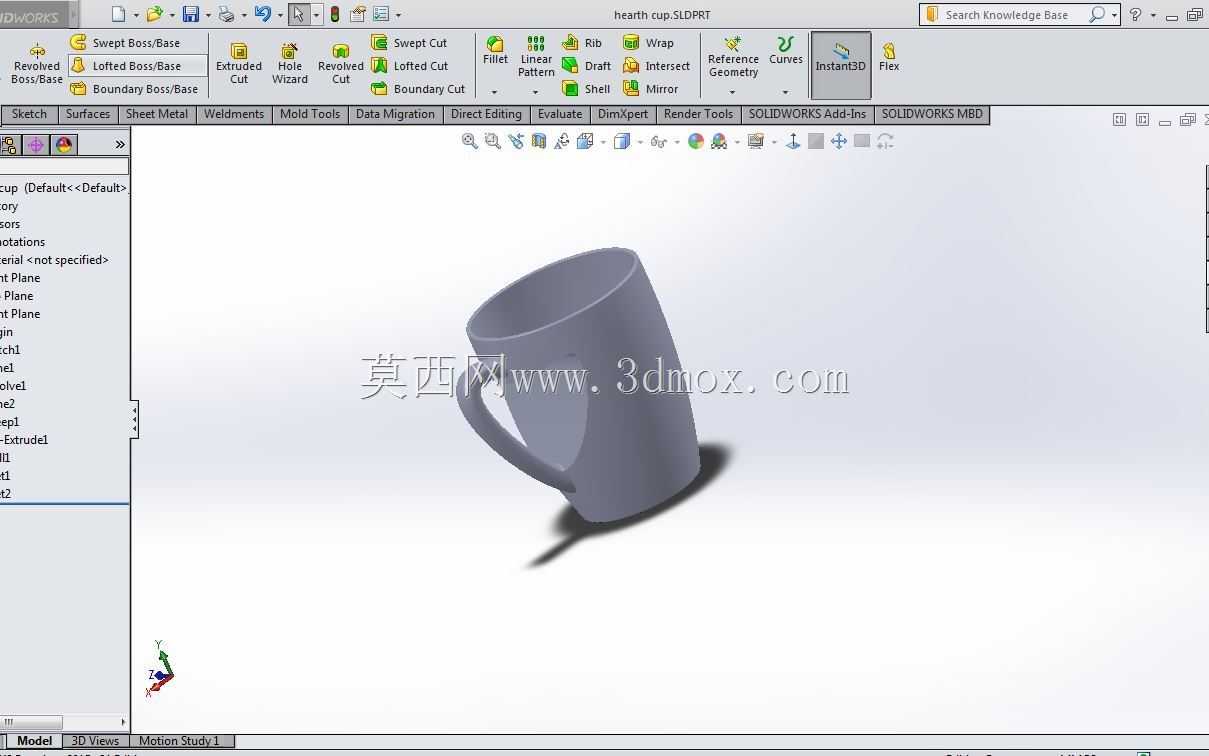Open the Flex feature
The image size is (1209, 756).
(x=889, y=56)
